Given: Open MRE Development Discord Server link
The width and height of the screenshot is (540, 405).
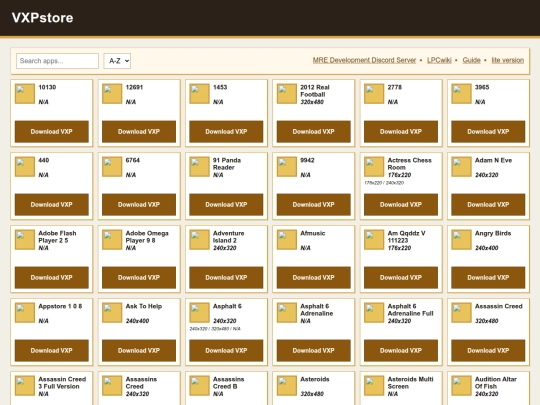Looking at the screenshot, I should [364, 60].
